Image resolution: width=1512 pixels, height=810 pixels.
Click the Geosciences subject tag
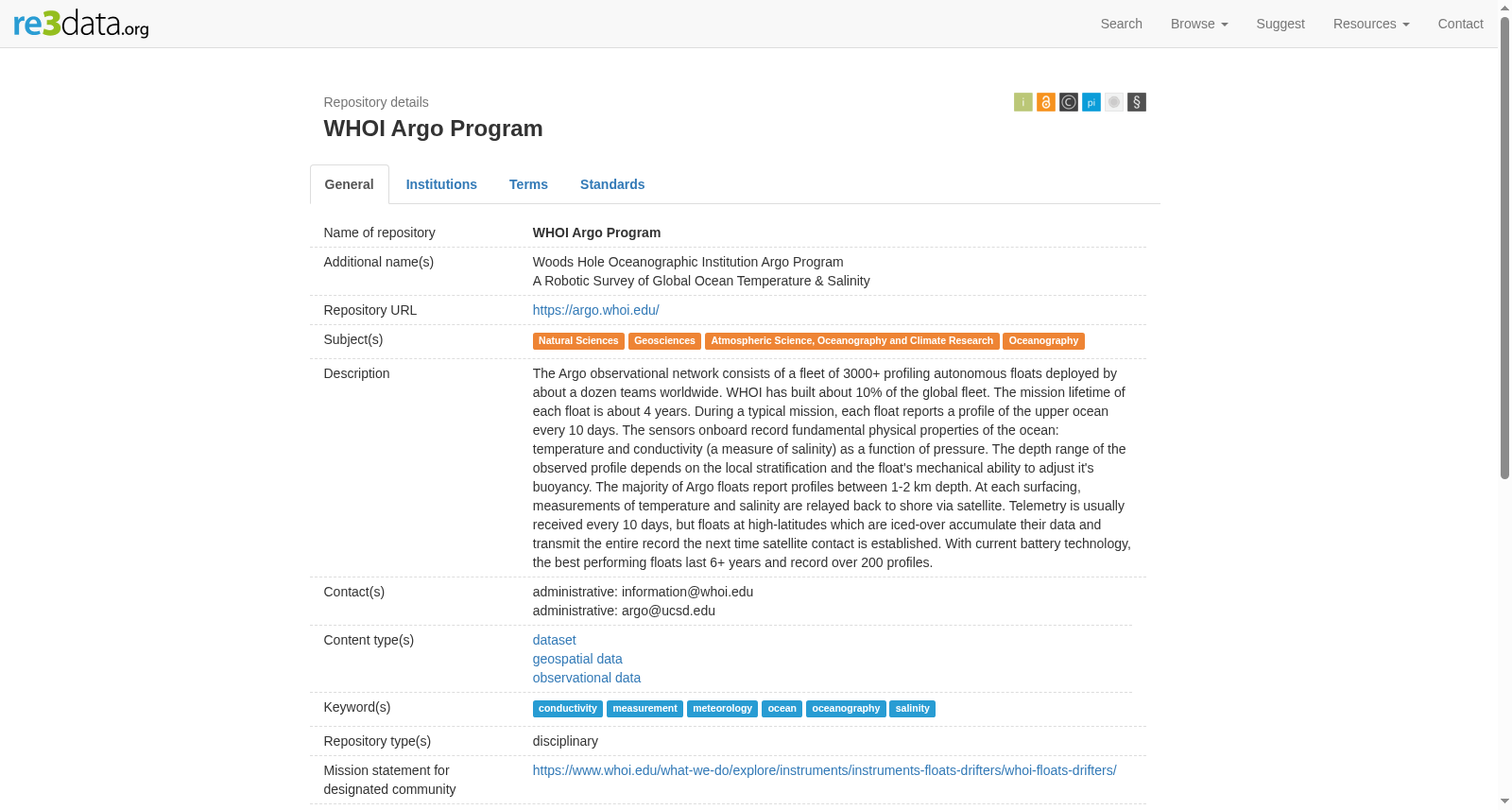pos(664,341)
